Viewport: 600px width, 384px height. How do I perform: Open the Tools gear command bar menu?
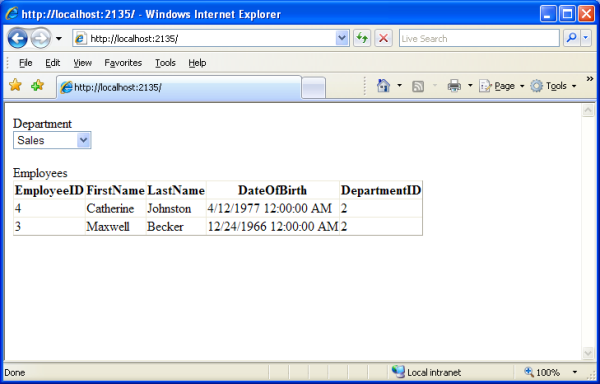pyautogui.click(x=553, y=86)
